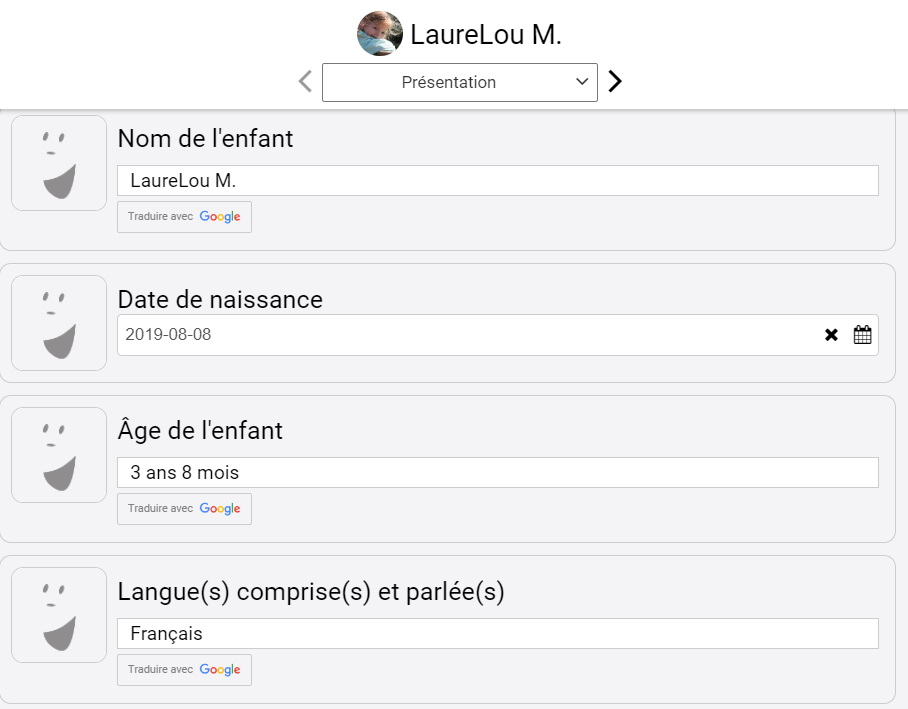Open the Présentation section dropdown
Viewport: 908px width, 709px height.
click(x=460, y=82)
